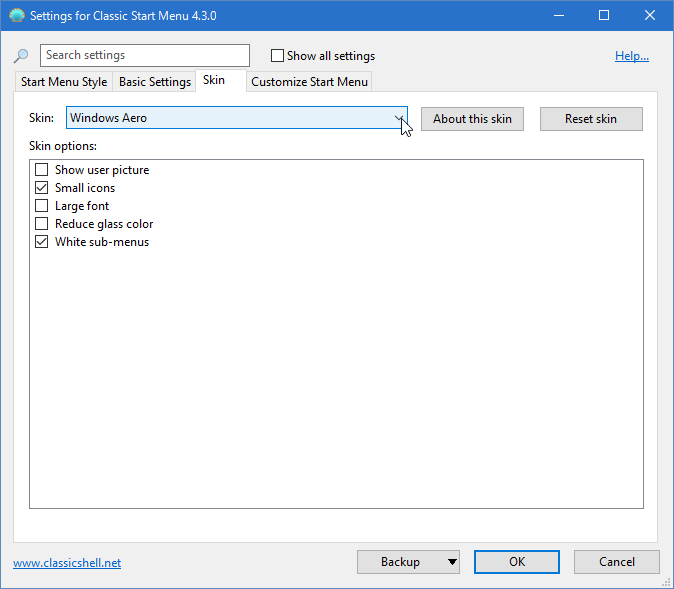Go to the Customize Start Menu tab

coord(309,82)
